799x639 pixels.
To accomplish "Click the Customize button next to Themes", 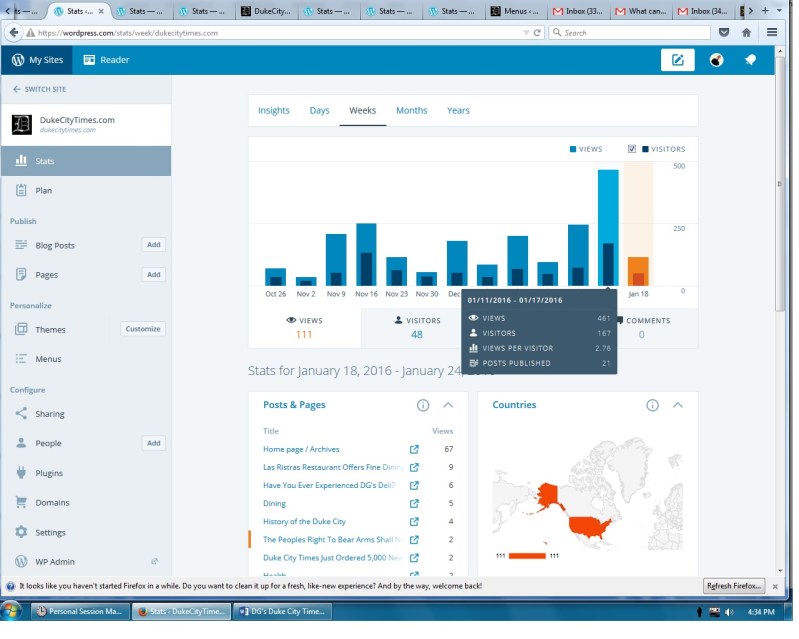I will 142,329.
